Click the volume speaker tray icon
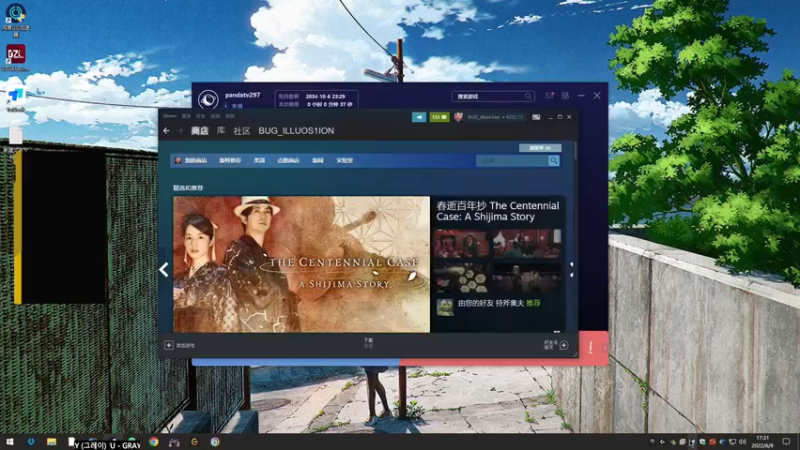The image size is (800, 450). coord(742,442)
